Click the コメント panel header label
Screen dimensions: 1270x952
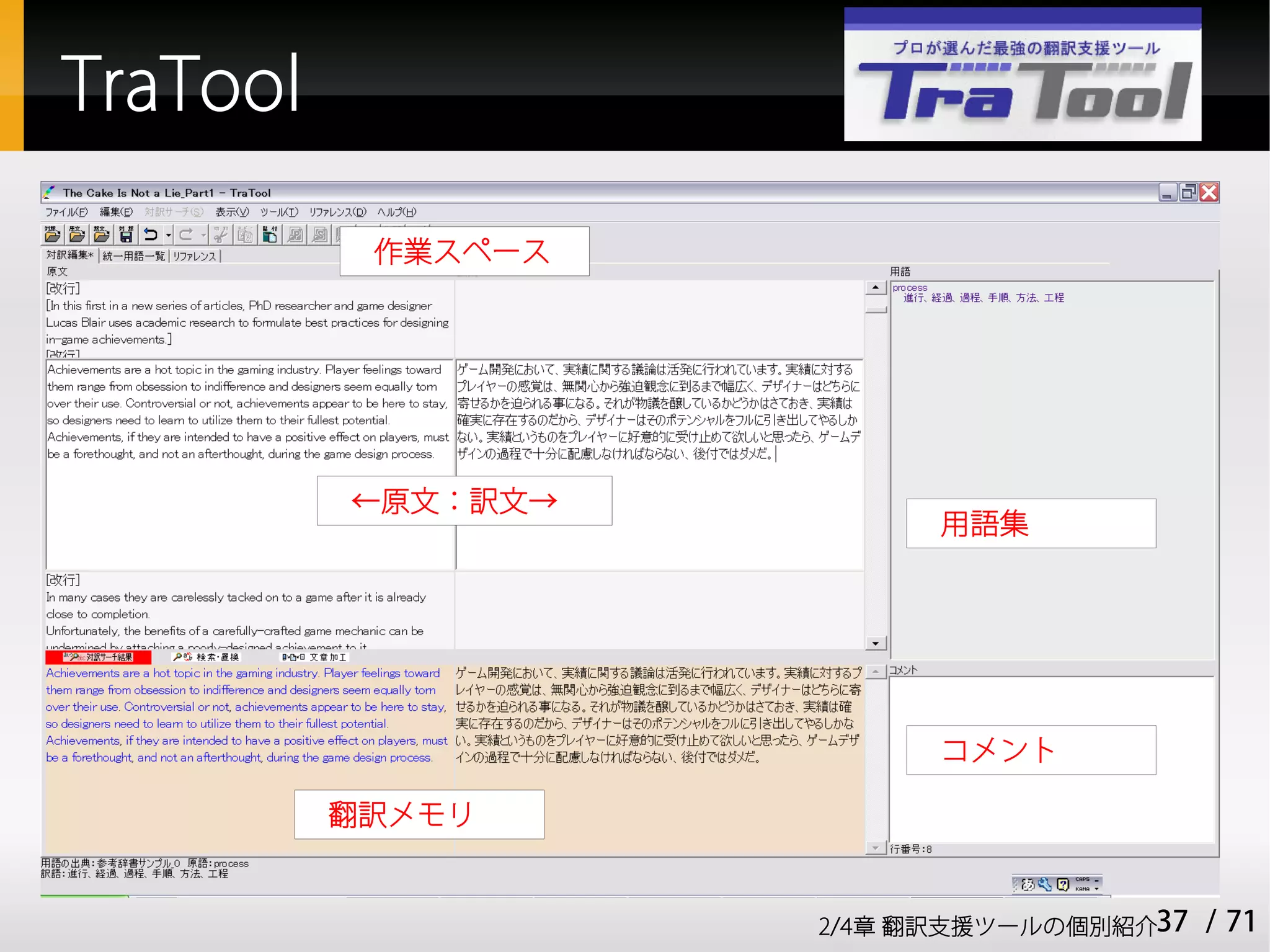coord(903,670)
